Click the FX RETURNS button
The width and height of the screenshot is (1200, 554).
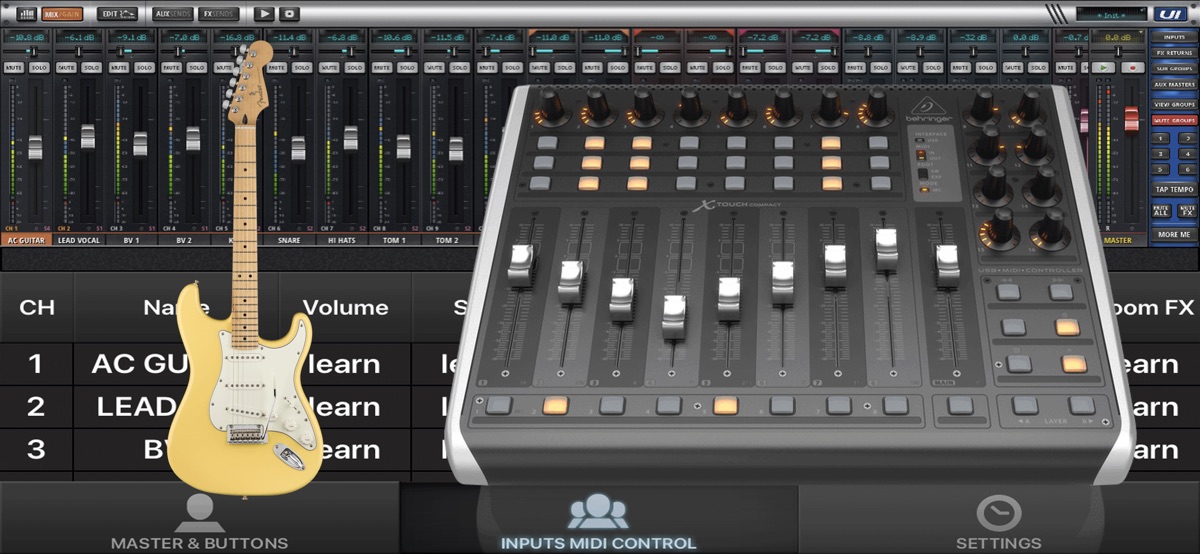(x=1173, y=52)
